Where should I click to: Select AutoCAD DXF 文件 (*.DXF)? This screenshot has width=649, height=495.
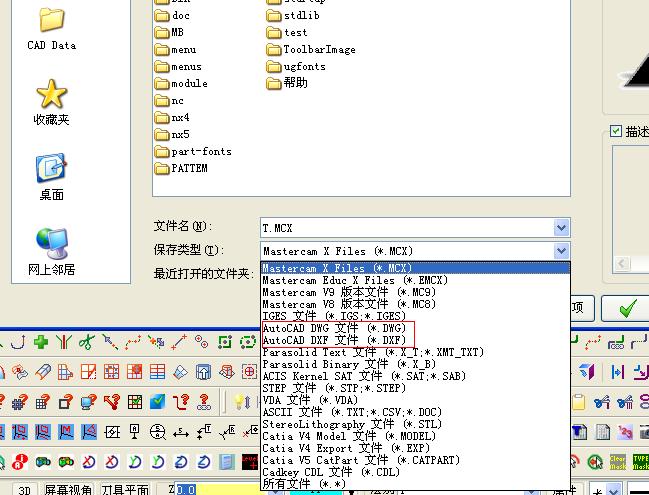(415, 340)
